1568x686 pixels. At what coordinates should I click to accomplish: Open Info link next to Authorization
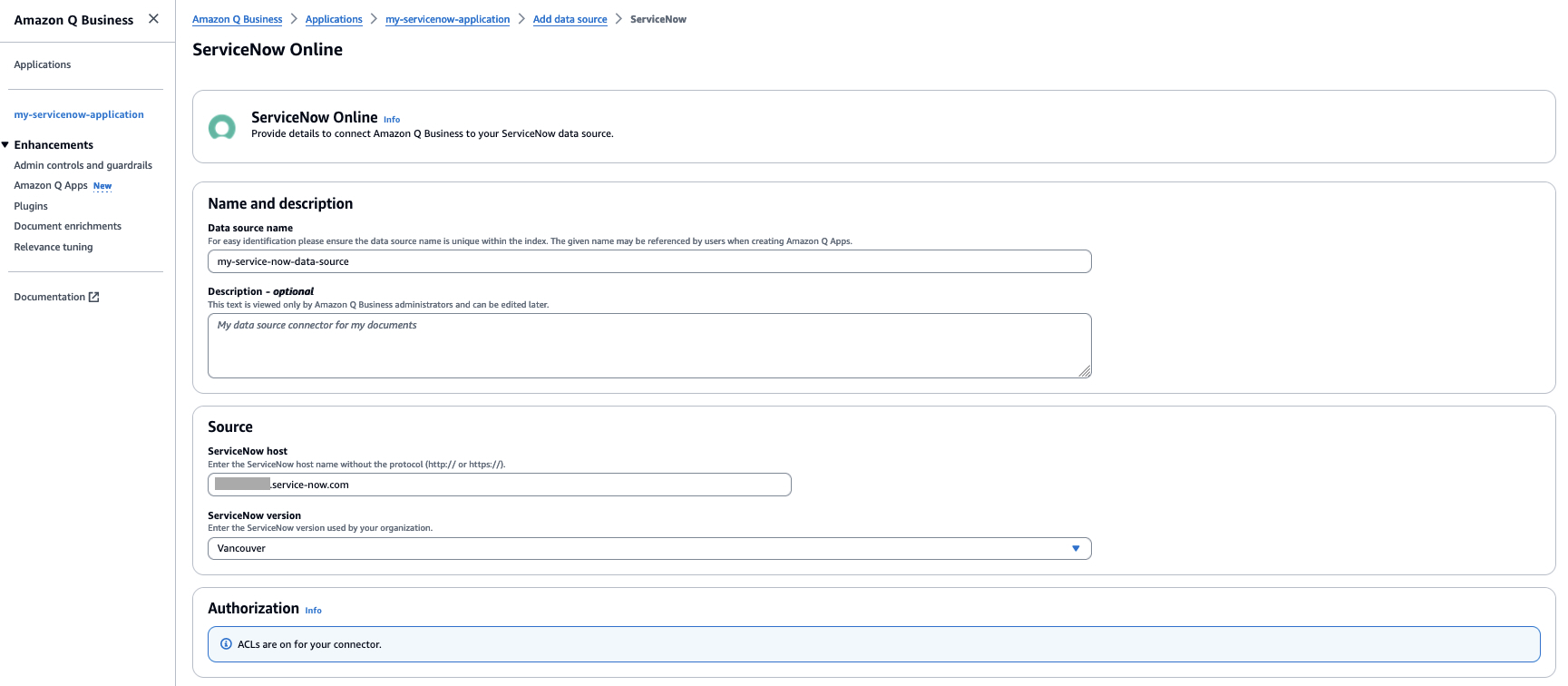click(x=314, y=611)
